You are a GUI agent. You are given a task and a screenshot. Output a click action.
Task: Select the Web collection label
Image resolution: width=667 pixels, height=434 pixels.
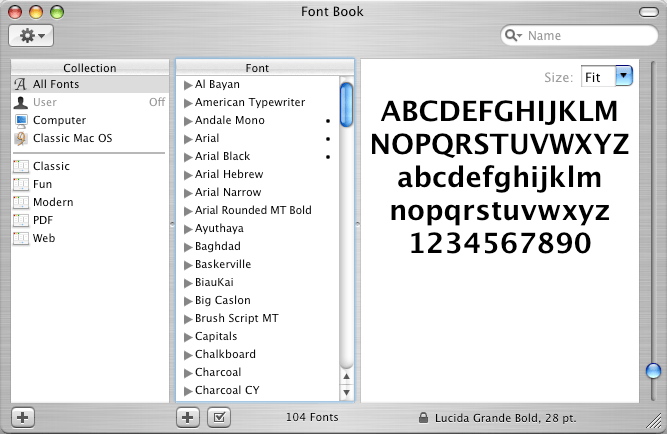click(44, 238)
